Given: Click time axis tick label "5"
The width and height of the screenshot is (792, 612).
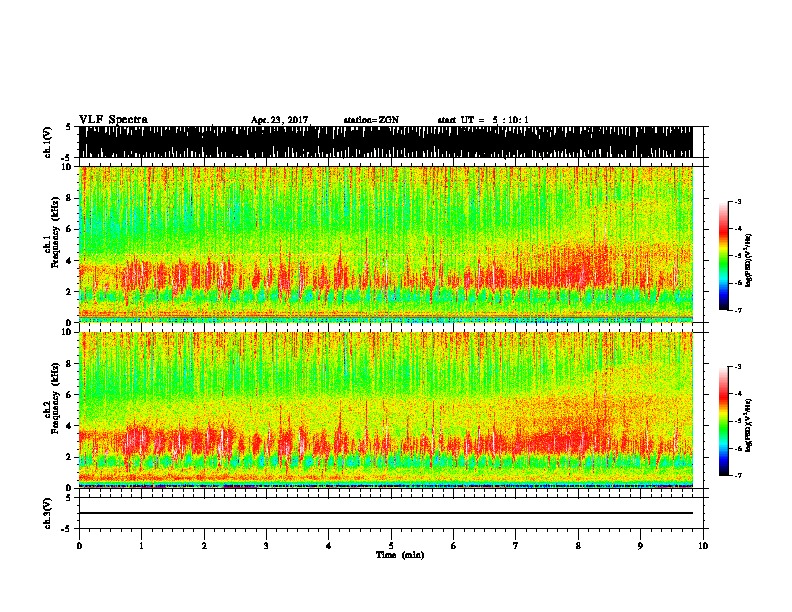Looking at the screenshot, I should click(x=391, y=546).
